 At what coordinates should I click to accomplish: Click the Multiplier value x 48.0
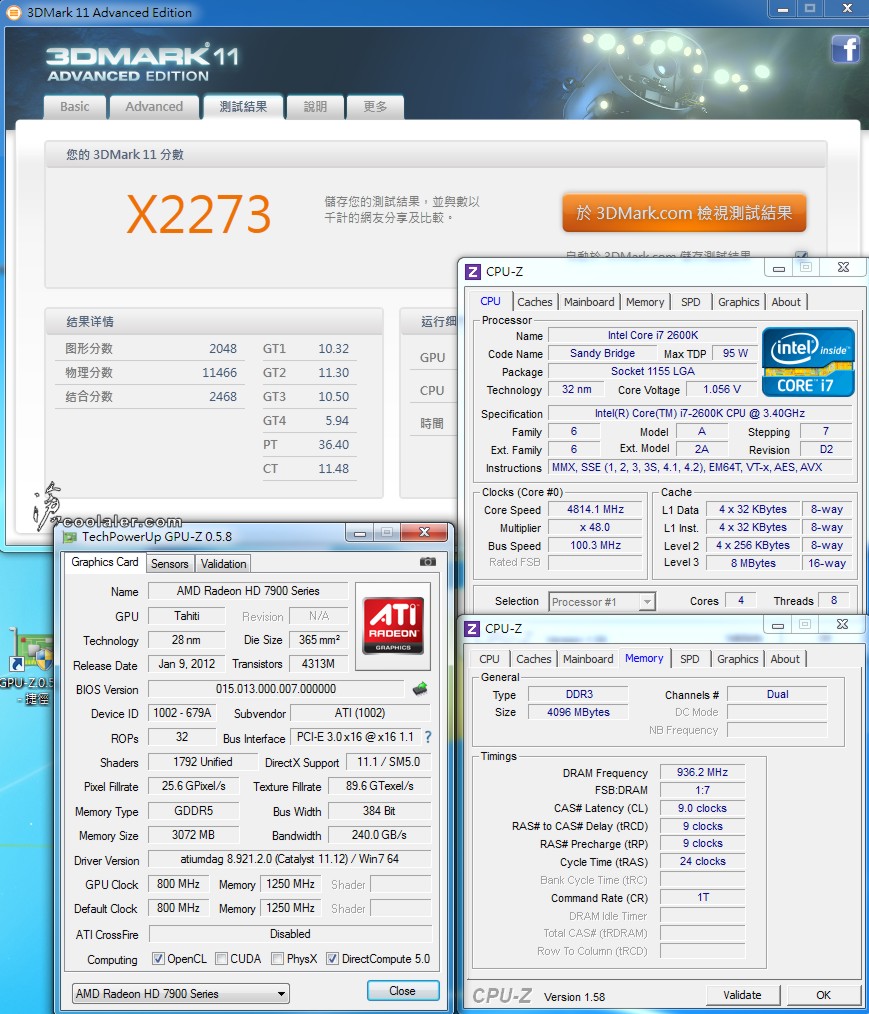pos(595,528)
